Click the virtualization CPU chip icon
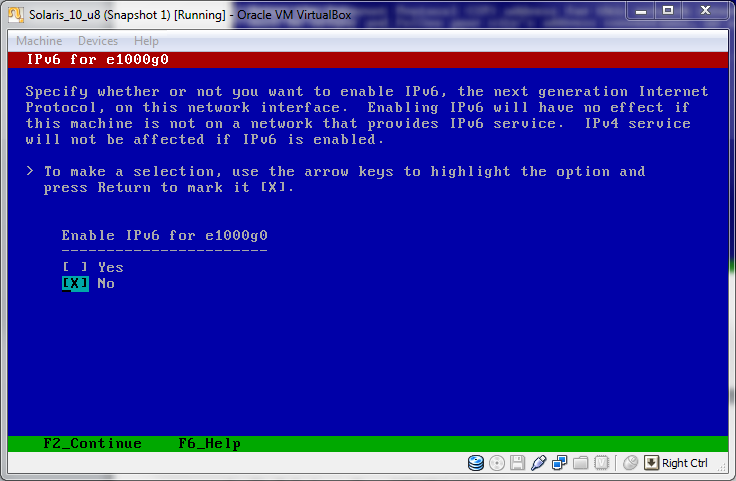 pyautogui.click(x=601, y=463)
